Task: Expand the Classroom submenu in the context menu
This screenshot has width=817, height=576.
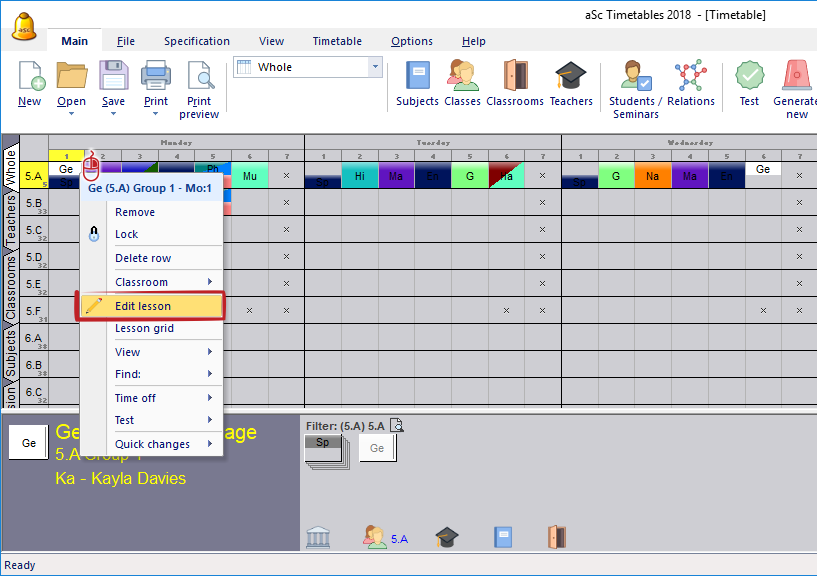Action: point(164,282)
